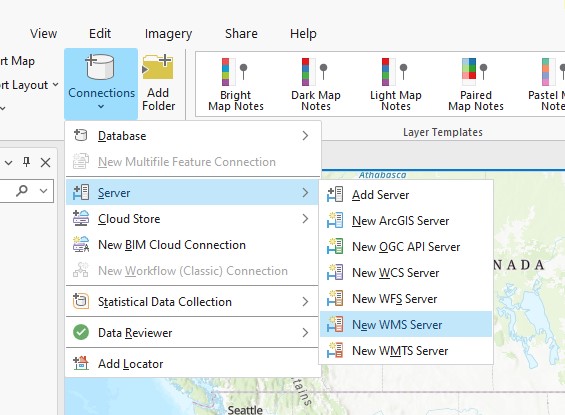Select the Server menu entry

pyautogui.click(x=193, y=193)
